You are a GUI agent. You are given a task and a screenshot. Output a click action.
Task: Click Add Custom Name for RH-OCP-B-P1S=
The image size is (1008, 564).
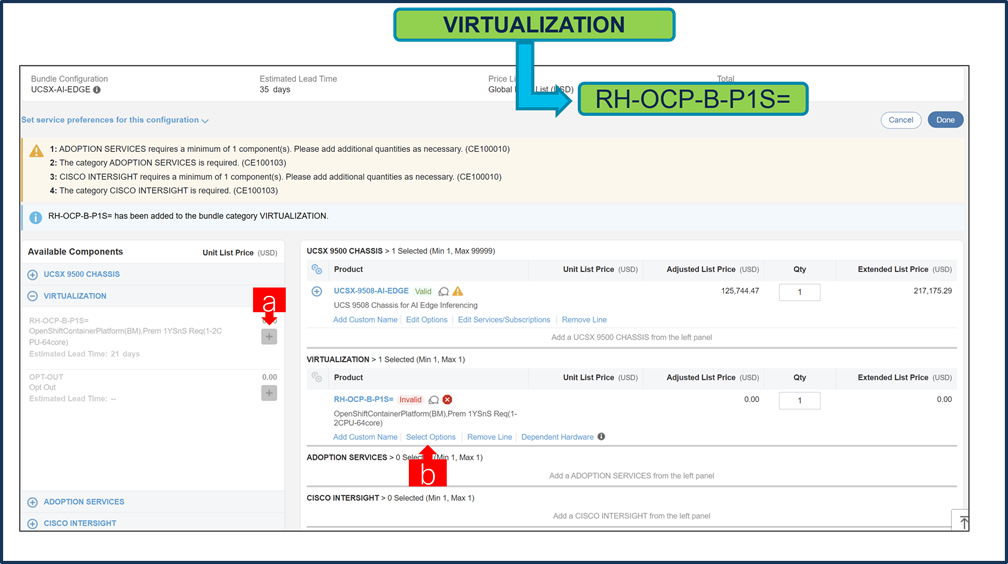coord(365,437)
